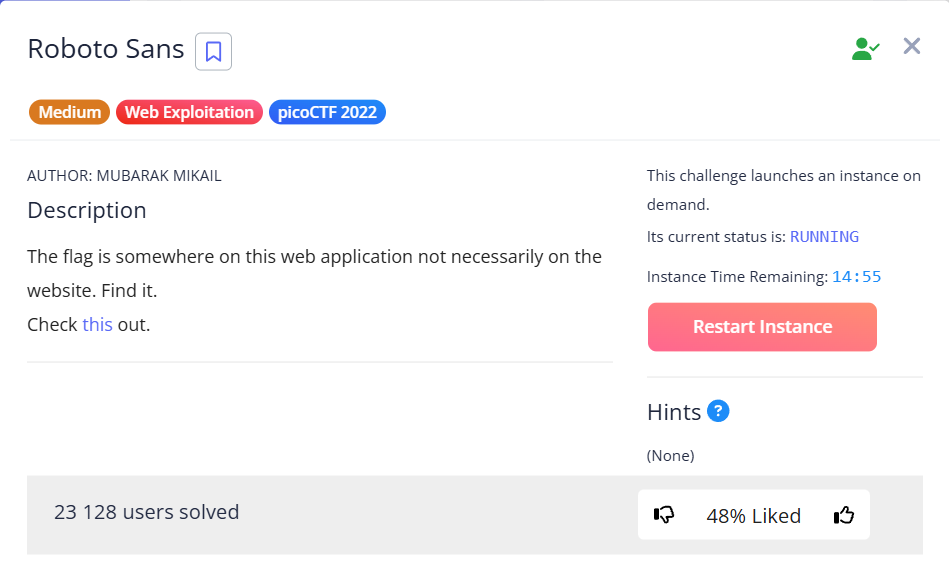
Task: Click the green solved-user status icon
Action: [865, 48]
